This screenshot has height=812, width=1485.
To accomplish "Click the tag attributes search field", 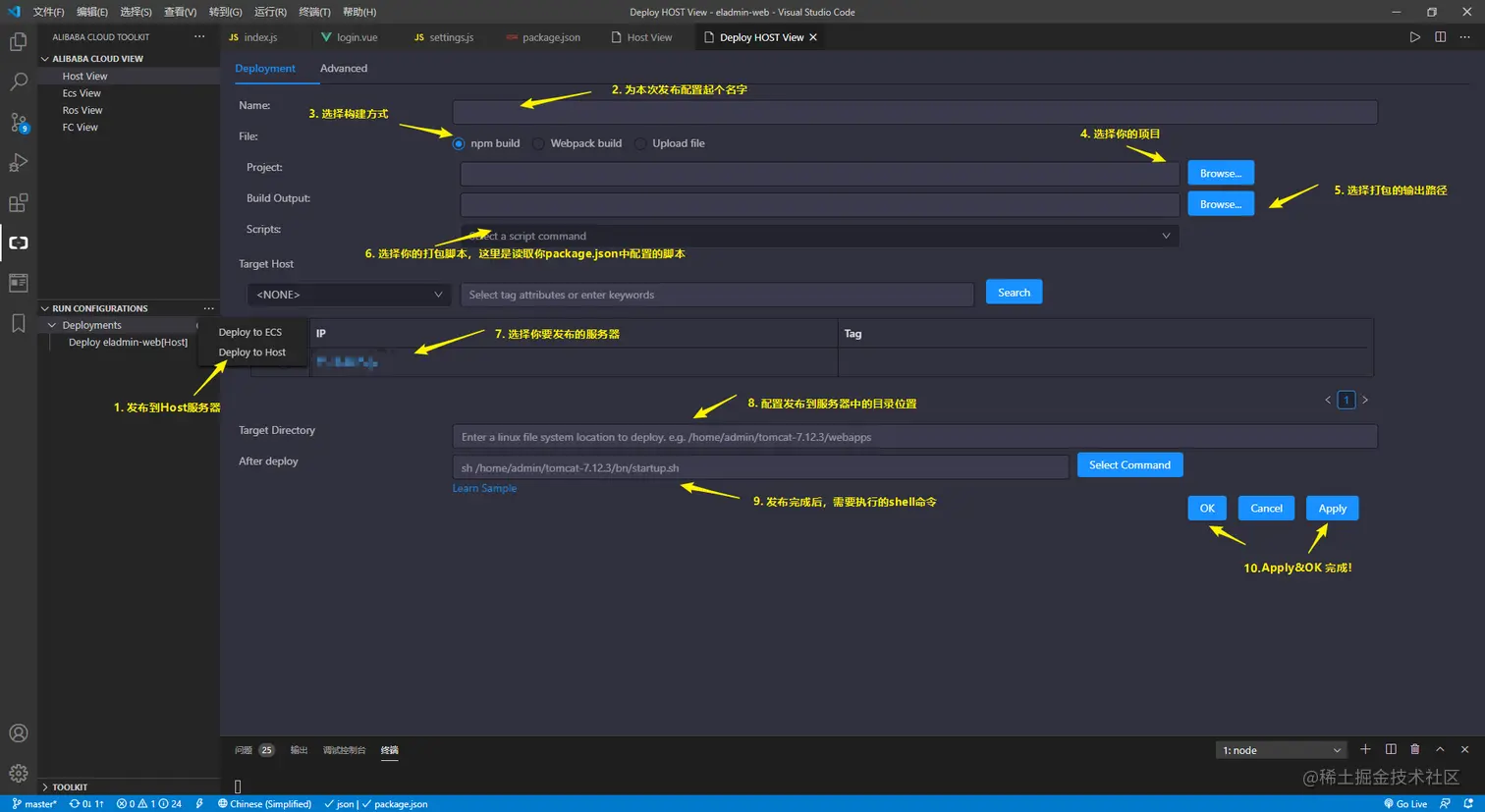I will (717, 295).
